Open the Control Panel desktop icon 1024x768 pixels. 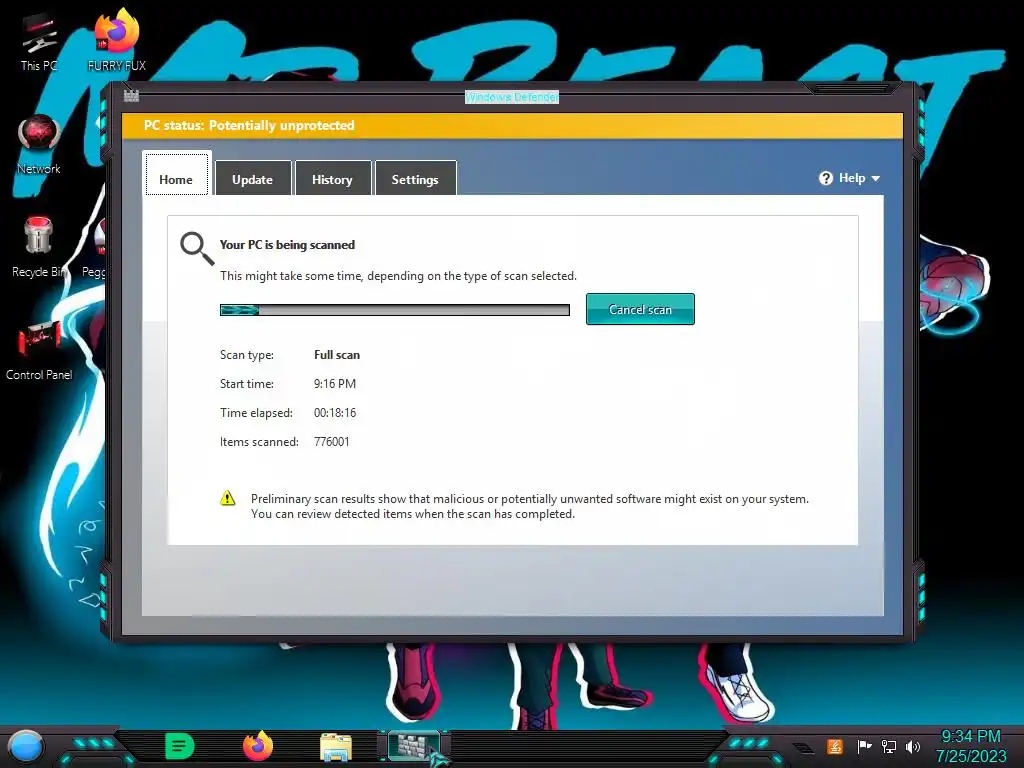pos(39,349)
